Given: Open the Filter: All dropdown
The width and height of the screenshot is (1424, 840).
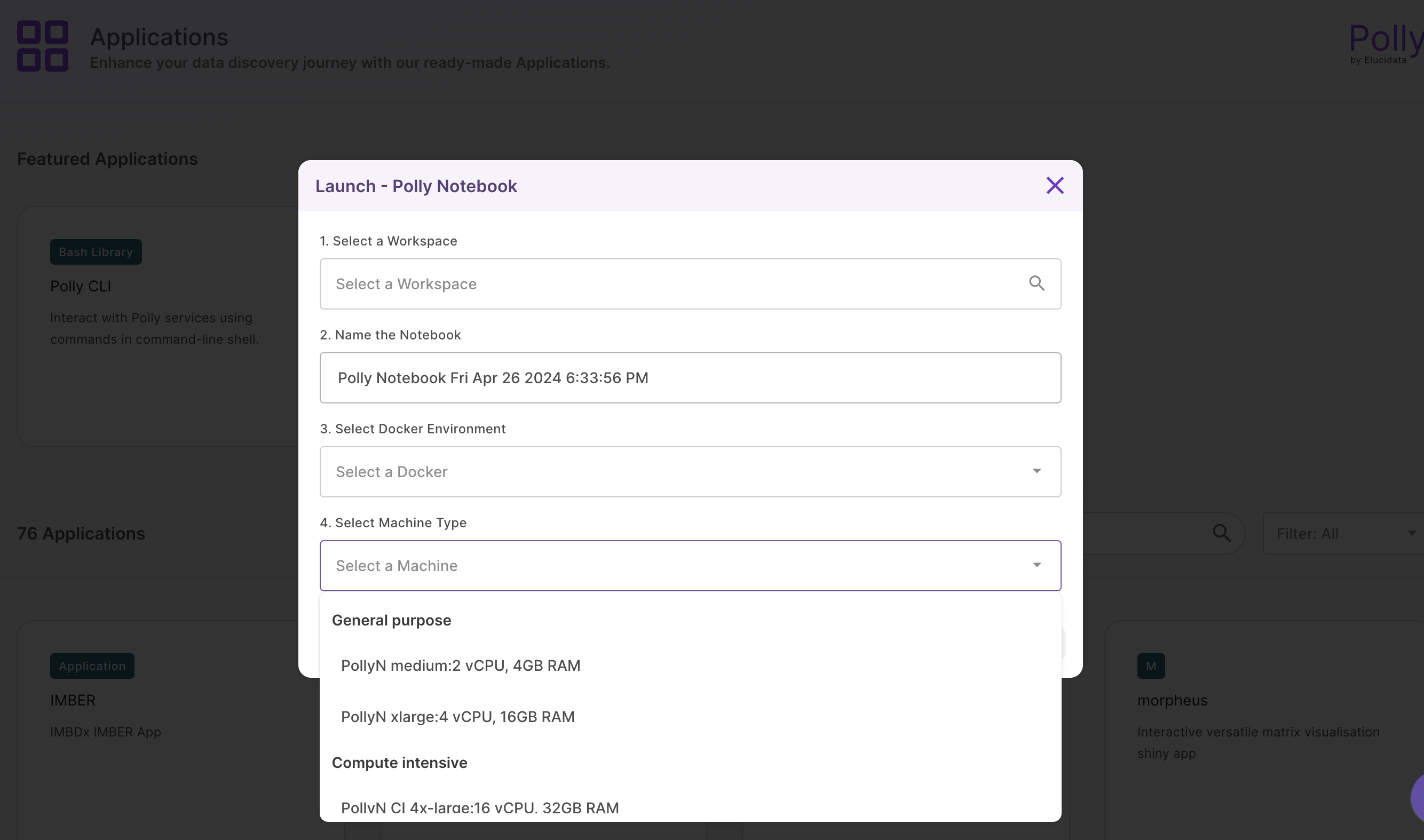Looking at the screenshot, I should click(x=1342, y=534).
